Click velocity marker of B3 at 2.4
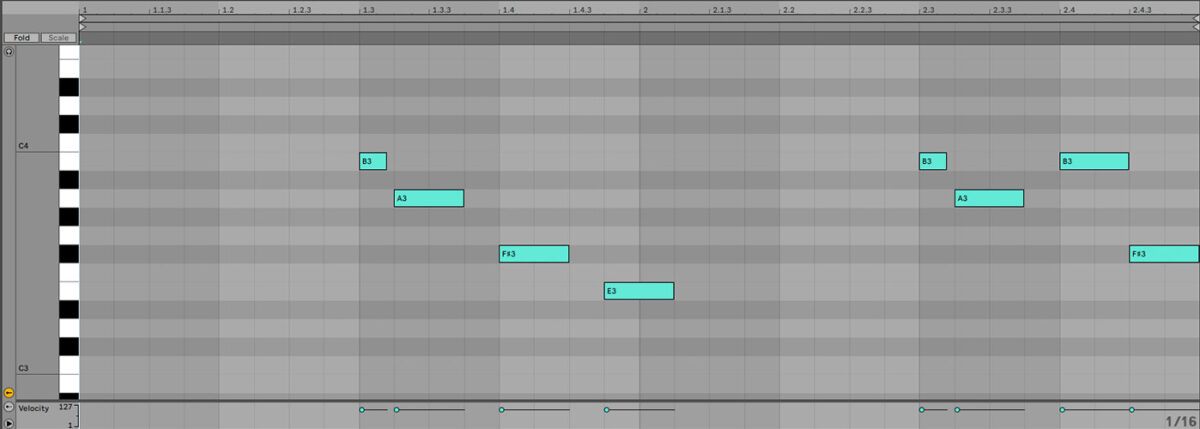Viewport: 1200px width, 429px height. tap(1062, 409)
